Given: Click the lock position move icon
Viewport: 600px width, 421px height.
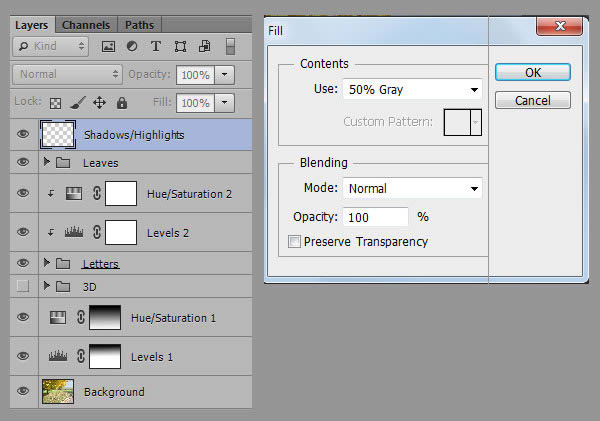Looking at the screenshot, I should tap(99, 103).
